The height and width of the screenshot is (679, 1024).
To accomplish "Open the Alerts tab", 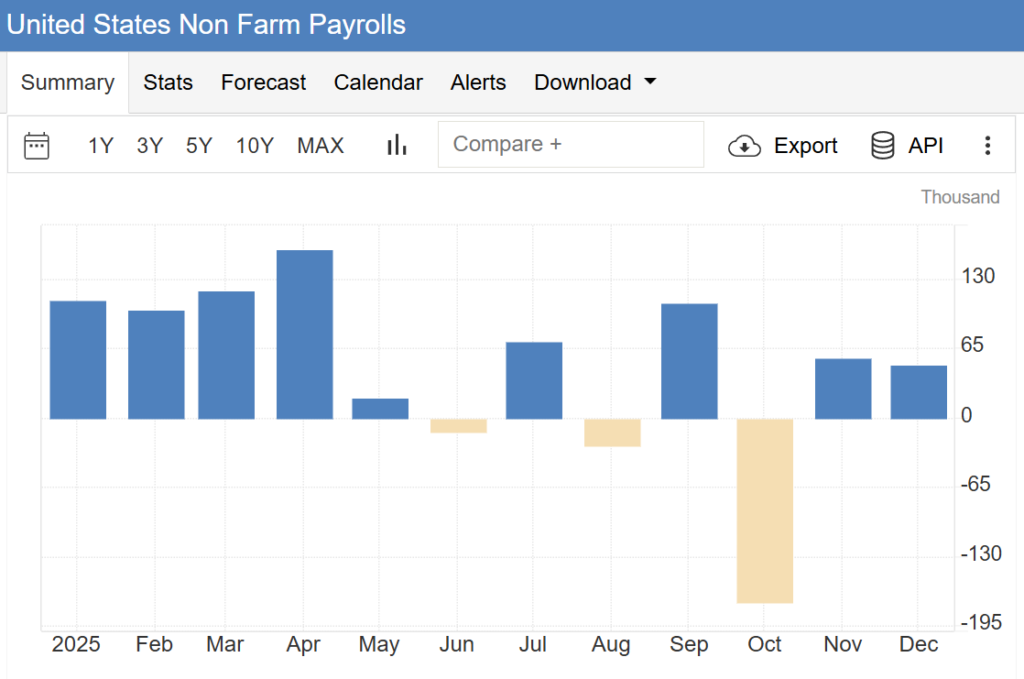I will tap(478, 82).
